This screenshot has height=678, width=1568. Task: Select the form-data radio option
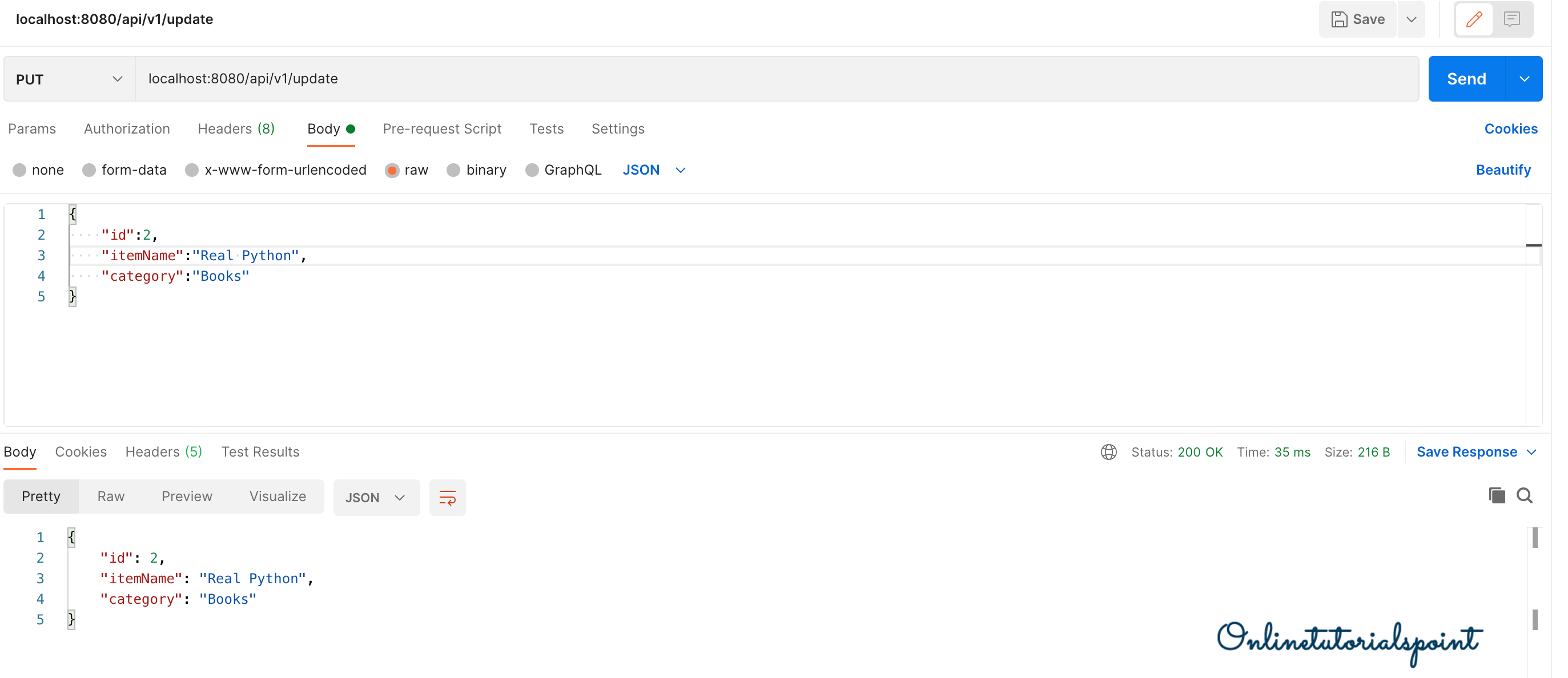coord(89,171)
